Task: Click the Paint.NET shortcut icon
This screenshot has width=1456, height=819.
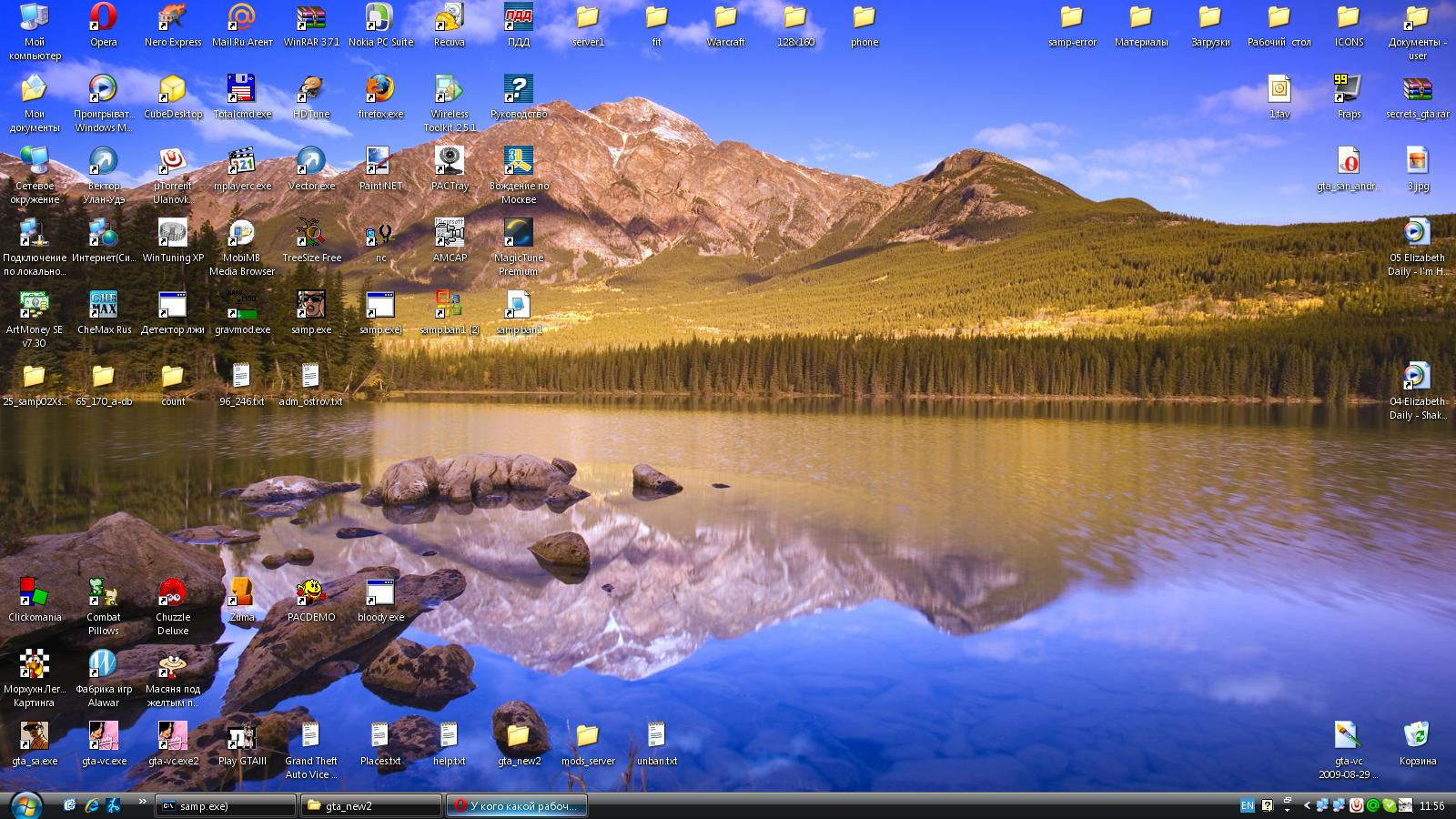Action: click(379, 162)
